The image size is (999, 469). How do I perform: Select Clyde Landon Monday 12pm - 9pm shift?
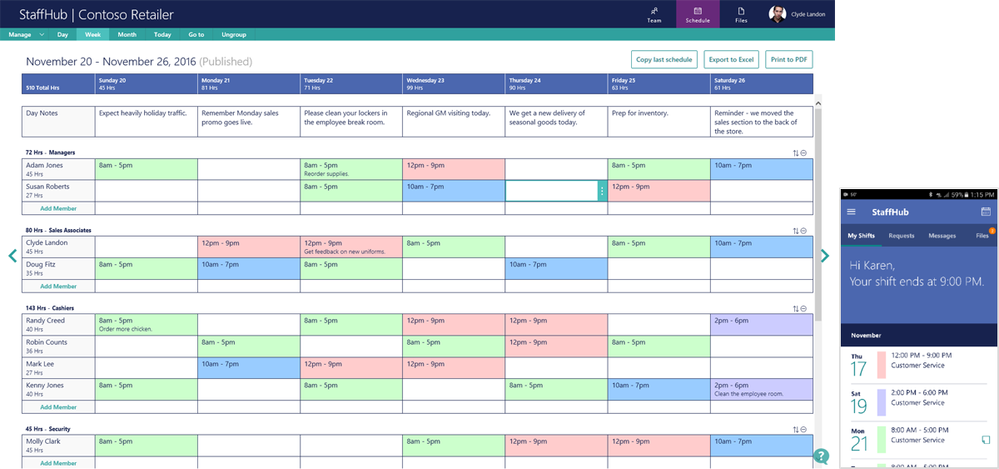pyautogui.click(x=248, y=247)
